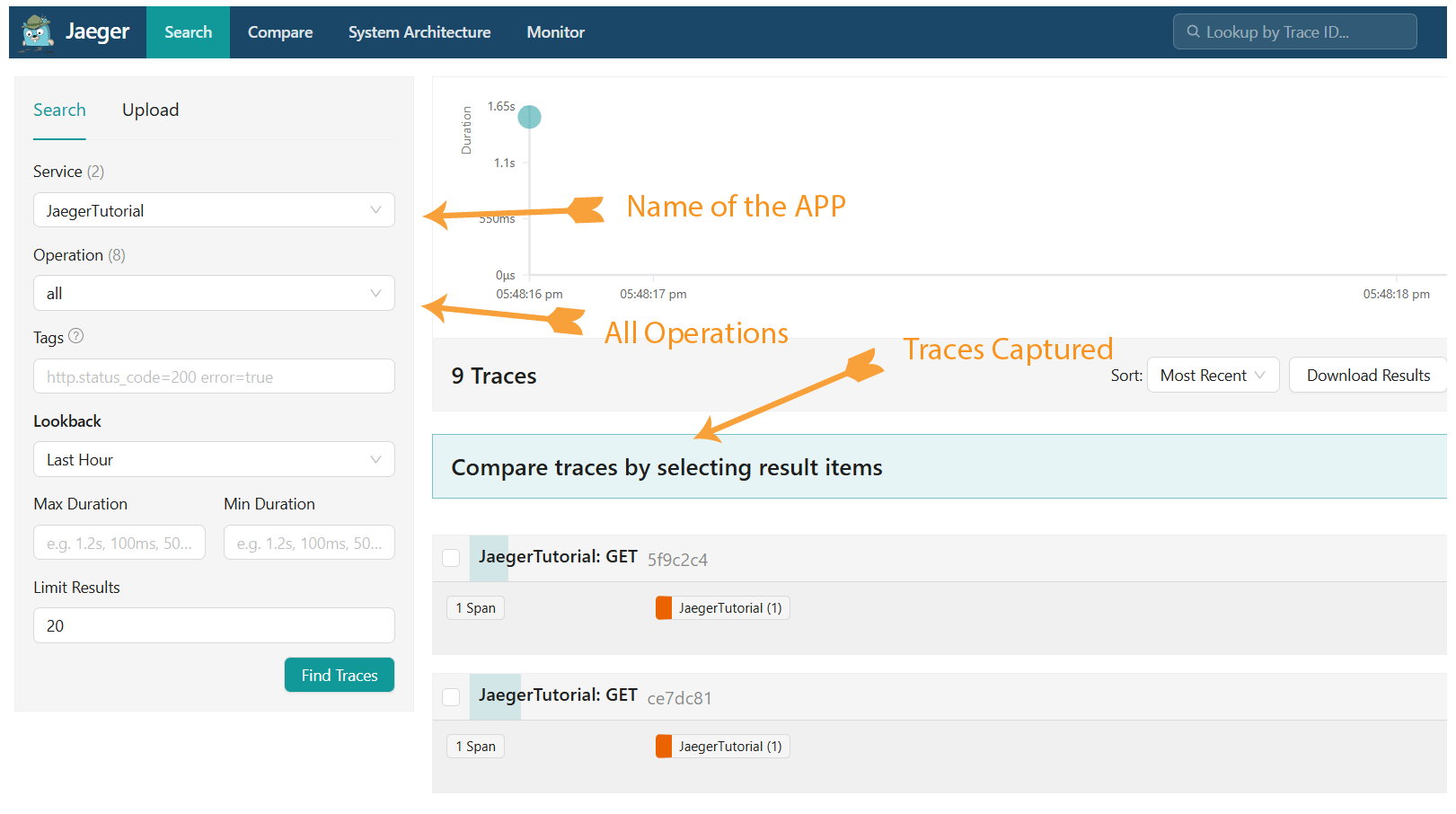This screenshot has height=814, width=1456.
Task: Open the Service dropdown showing JaegerTutorial
Action: point(214,210)
